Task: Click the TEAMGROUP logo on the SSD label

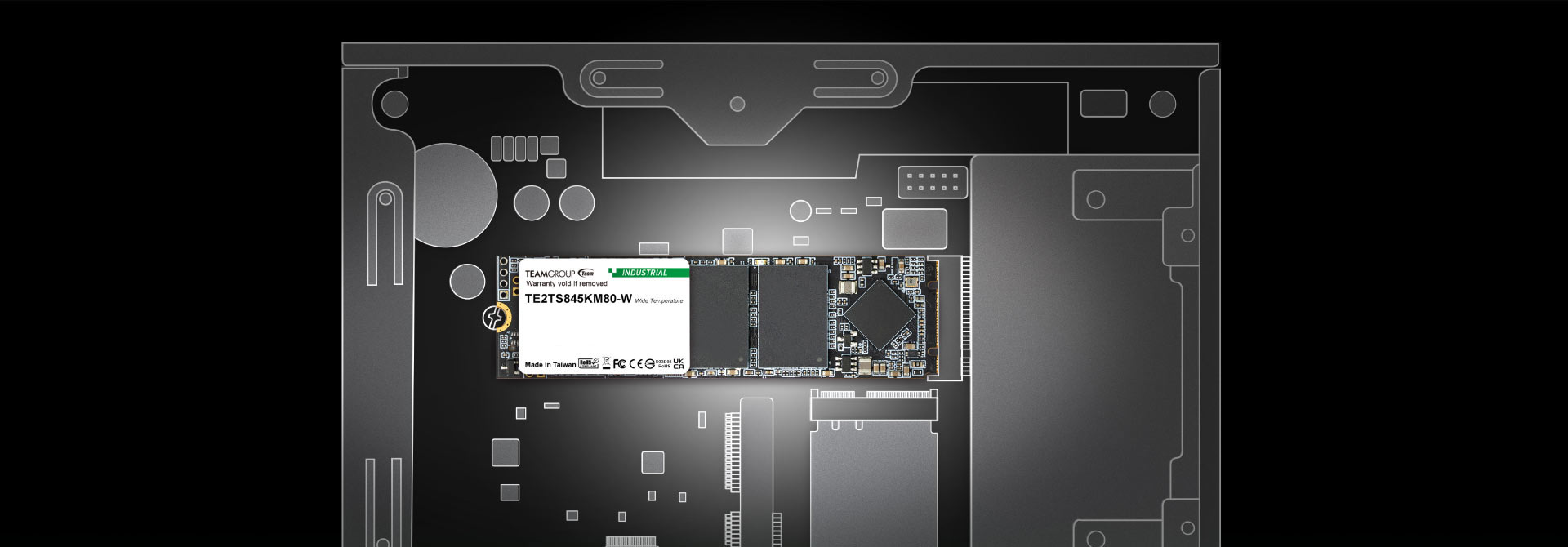Action: point(560,273)
